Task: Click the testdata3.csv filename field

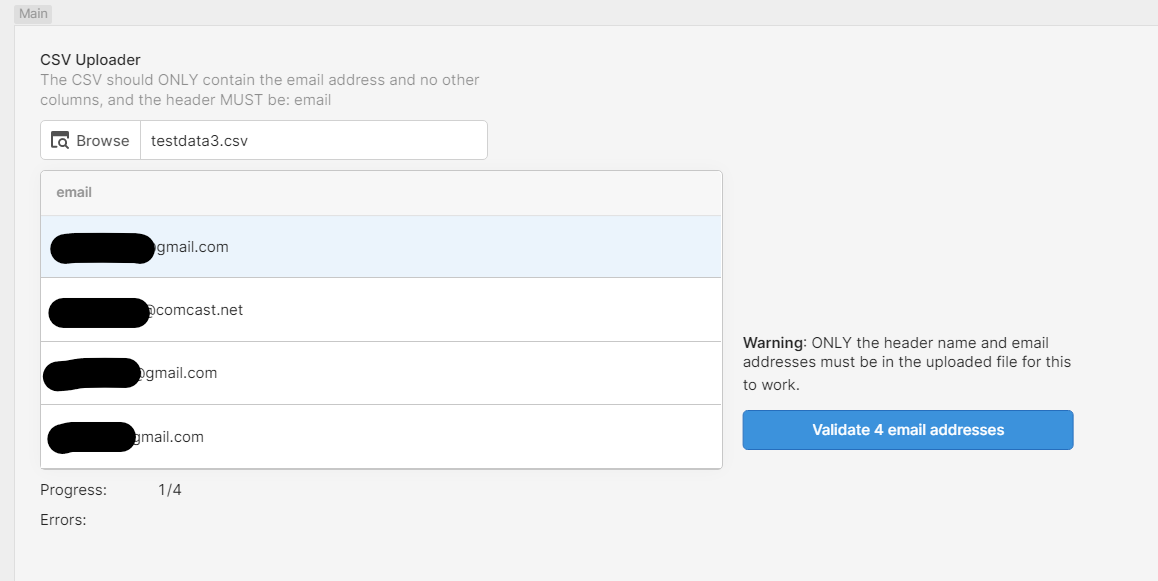Action: coord(314,140)
